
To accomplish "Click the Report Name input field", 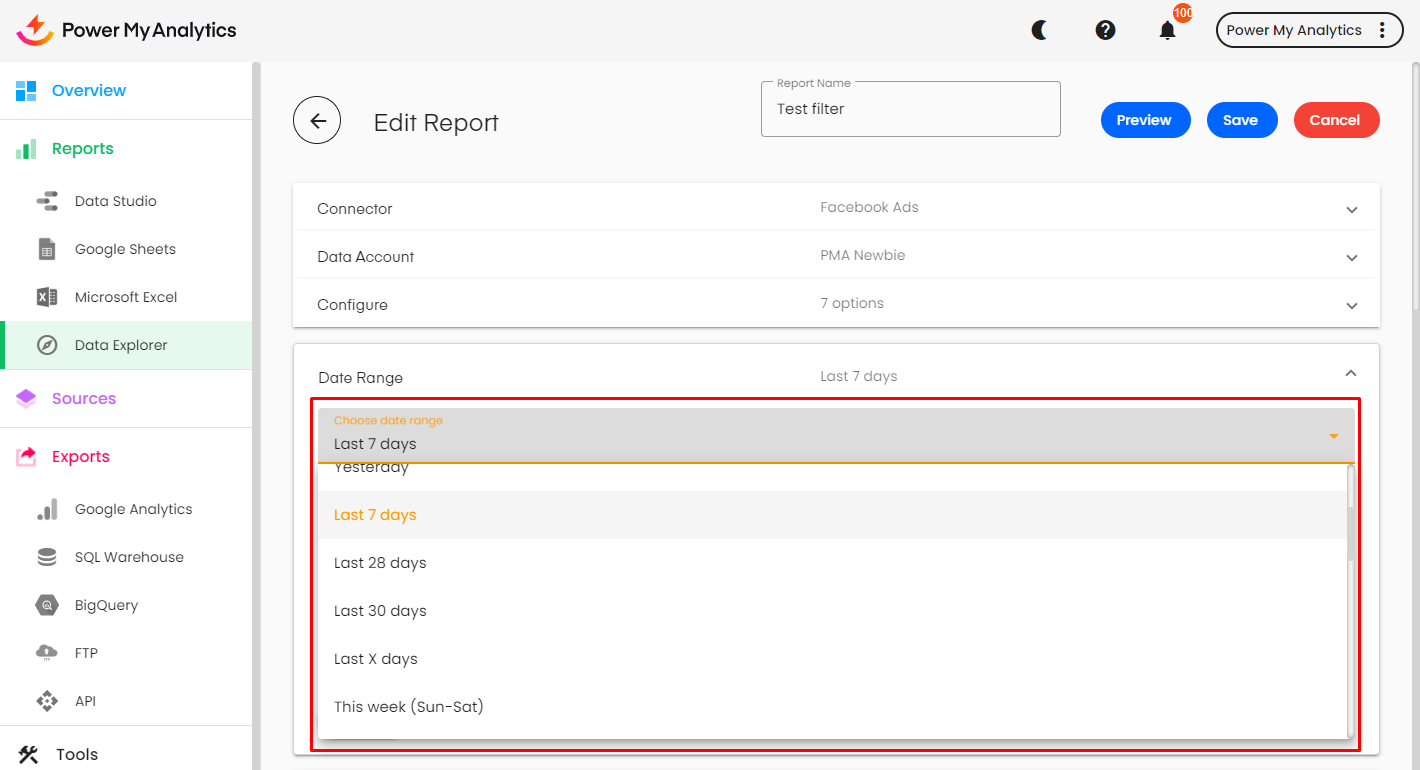I will click(910, 109).
